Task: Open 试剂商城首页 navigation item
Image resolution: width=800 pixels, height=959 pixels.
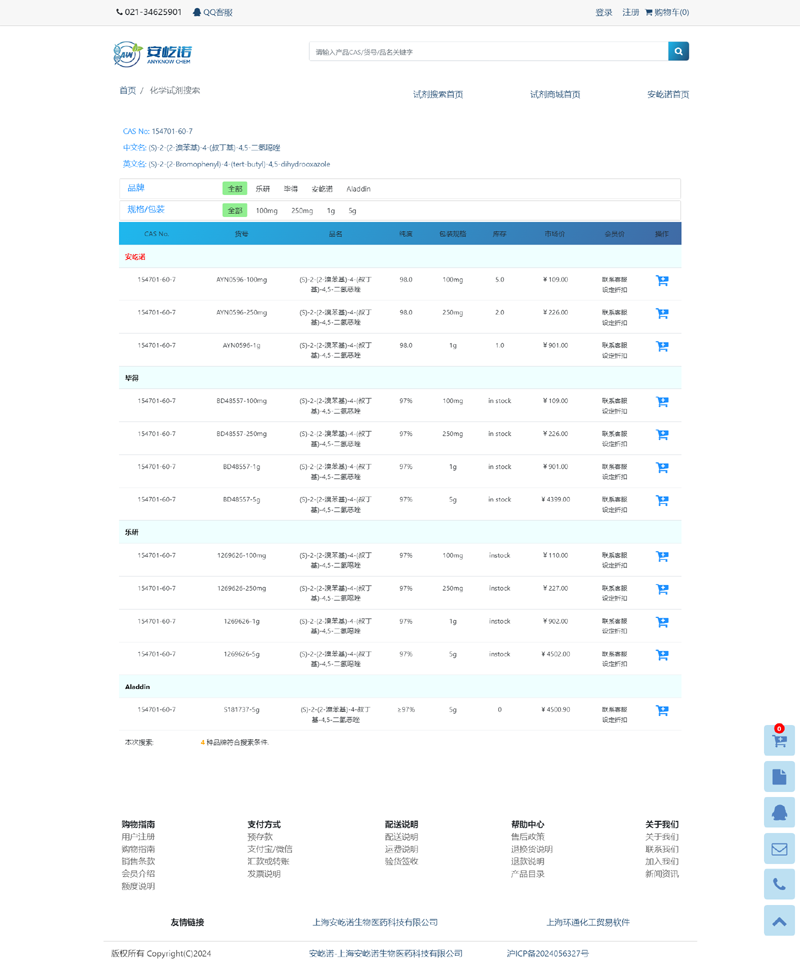Action: [x=555, y=94]
